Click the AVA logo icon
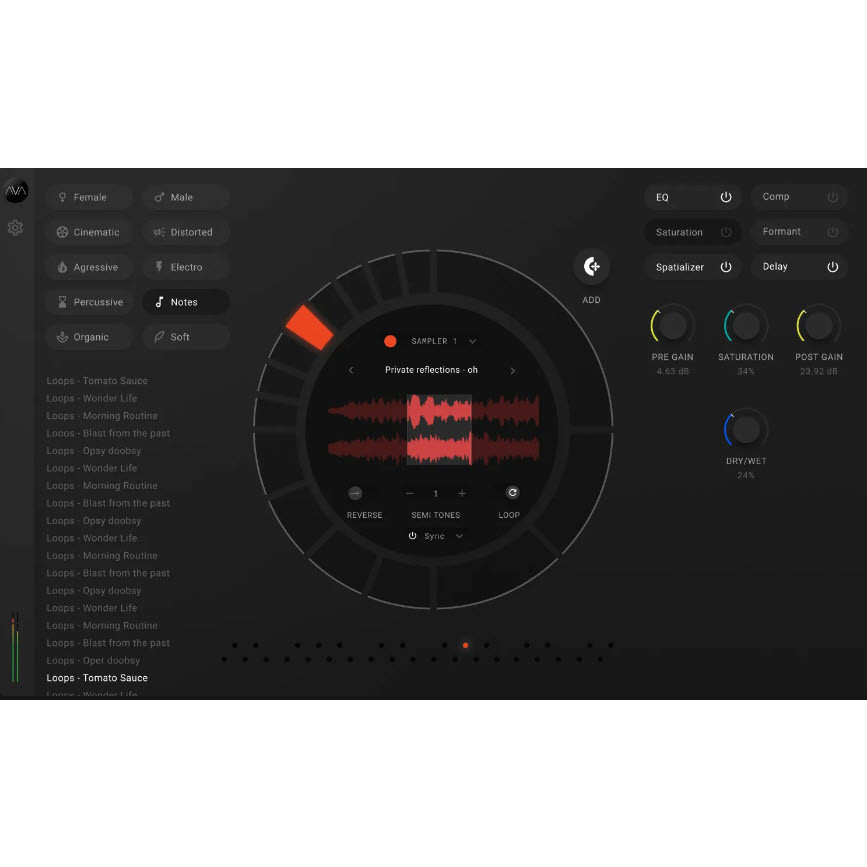The image size is (867, 867). pos(15,191)
